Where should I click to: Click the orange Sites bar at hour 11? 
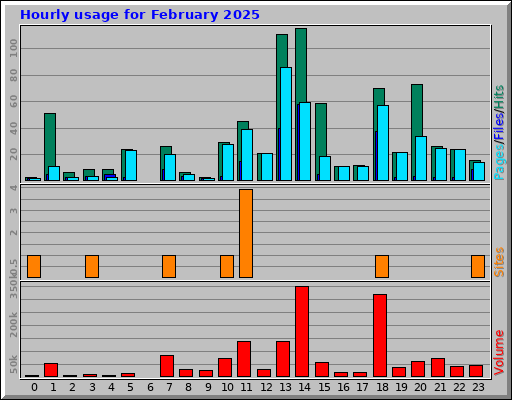246,233
